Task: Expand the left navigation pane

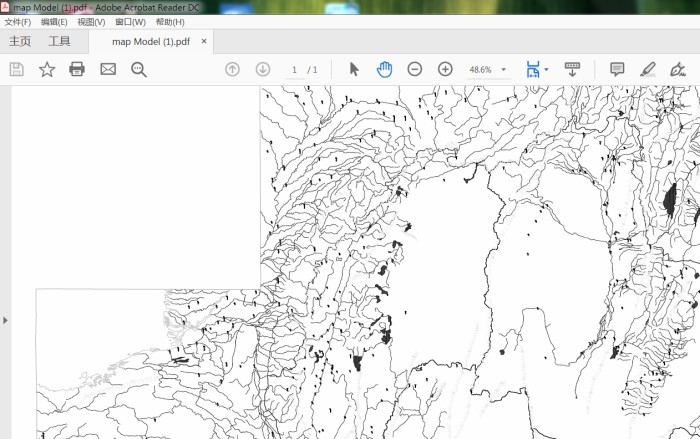Action: click(x=5, y=320)
